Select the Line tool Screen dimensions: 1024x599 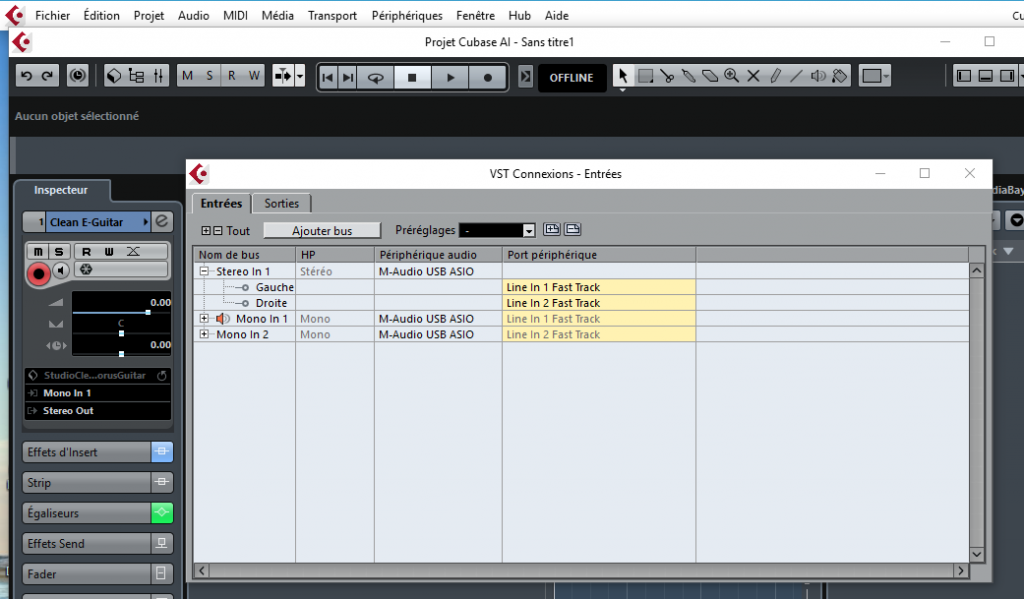pyautogui.click(x=796, y=76)
